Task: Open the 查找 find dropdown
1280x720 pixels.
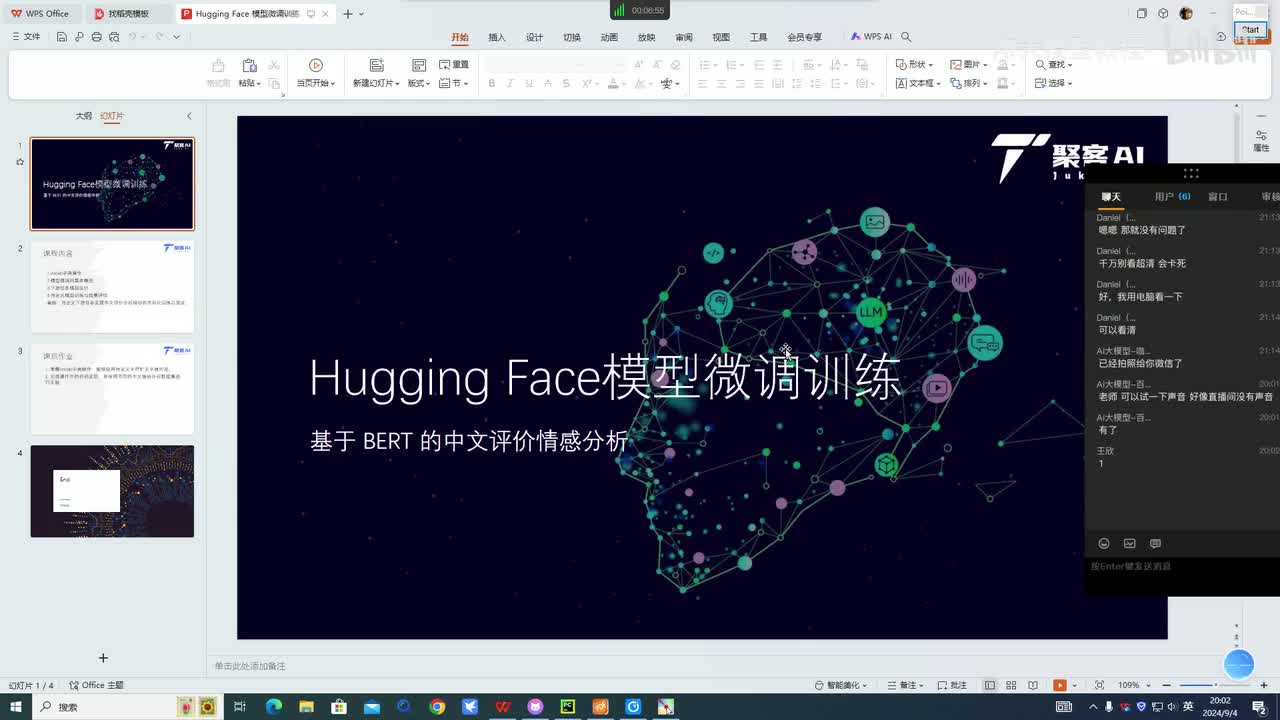Action: pyautogui.click(x=1054, y=65)
